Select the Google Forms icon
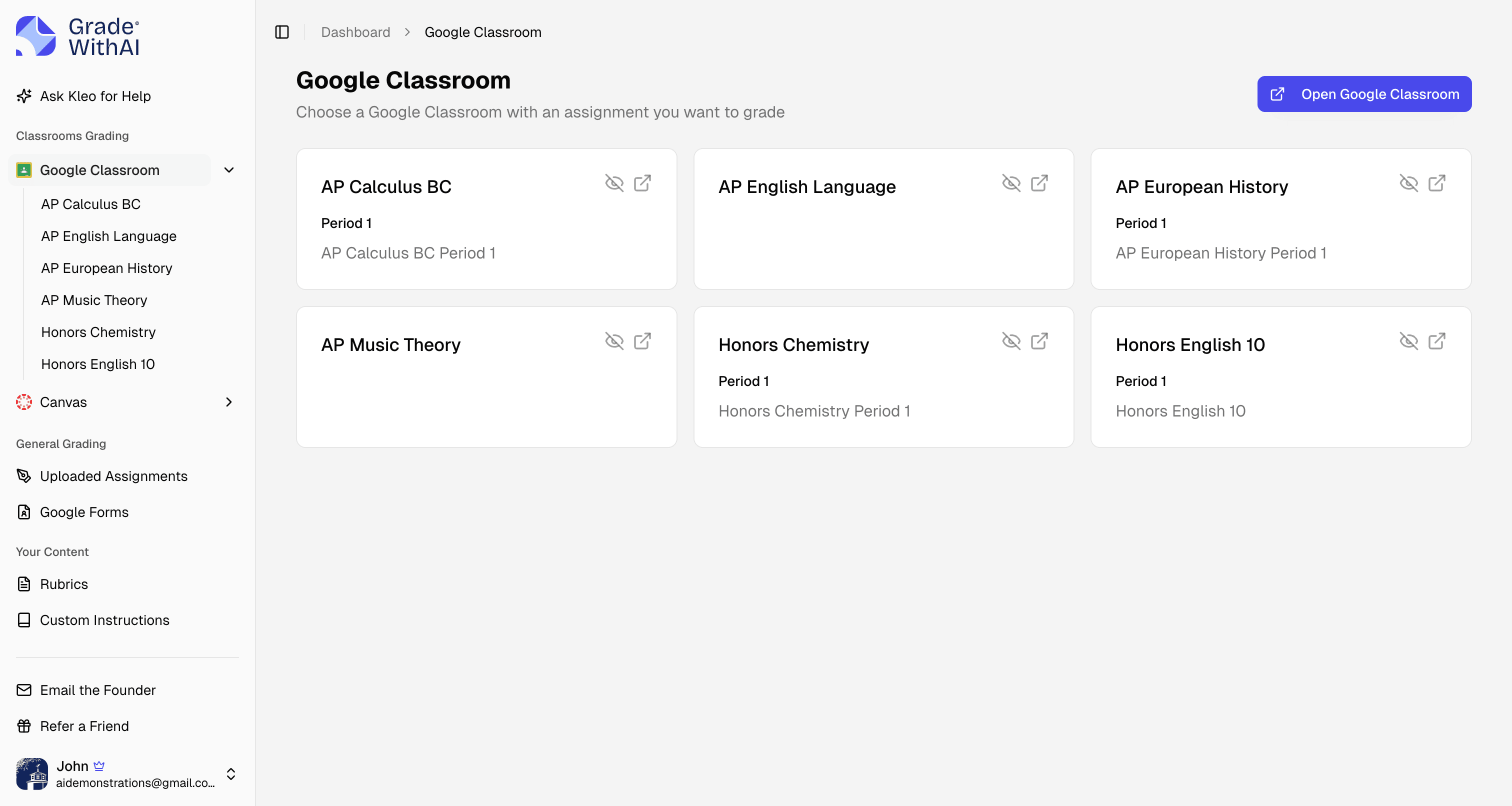The height and width of the screenshot is (806, 1512). pos(23,512)
